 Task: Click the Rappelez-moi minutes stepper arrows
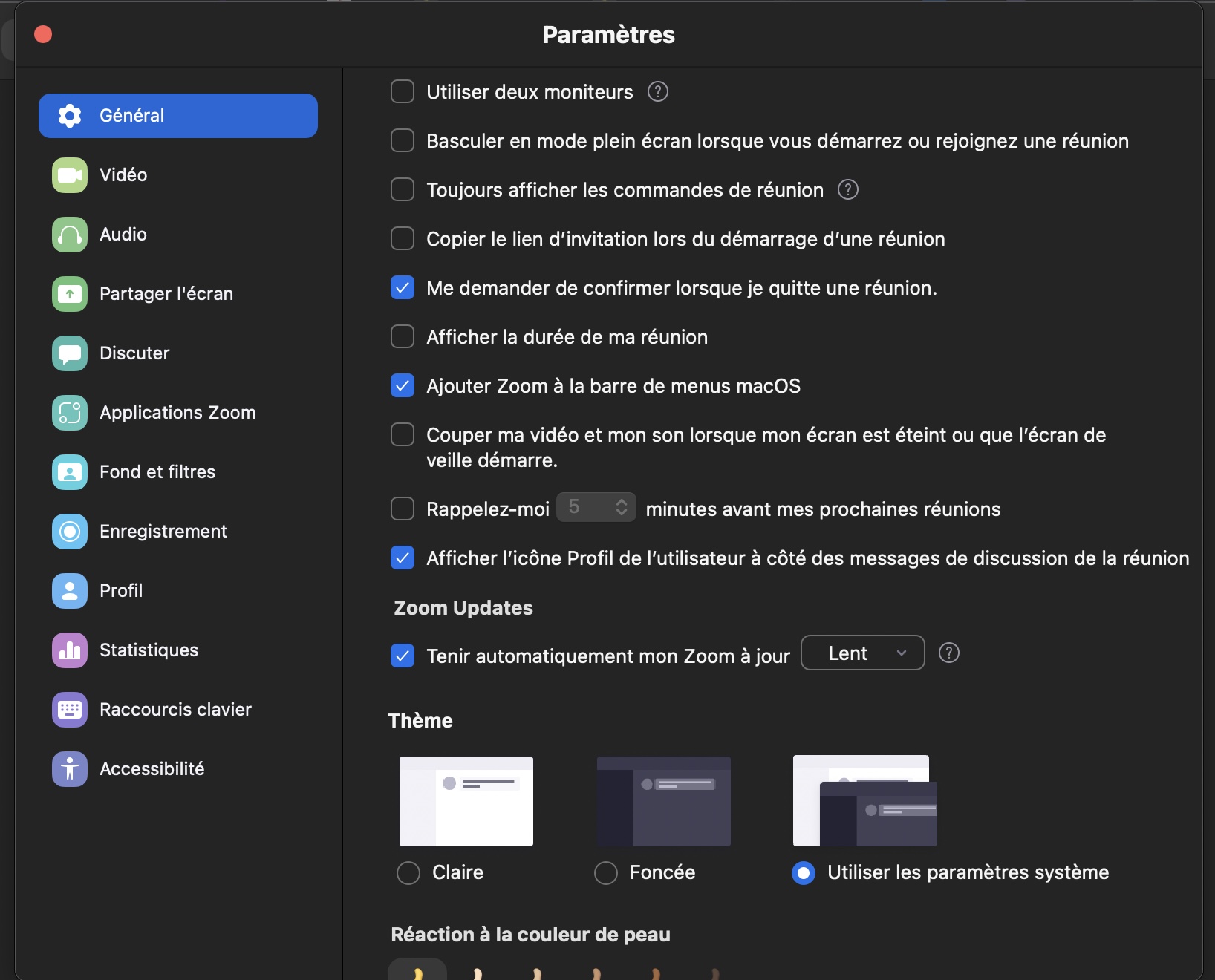pos(622,508)
